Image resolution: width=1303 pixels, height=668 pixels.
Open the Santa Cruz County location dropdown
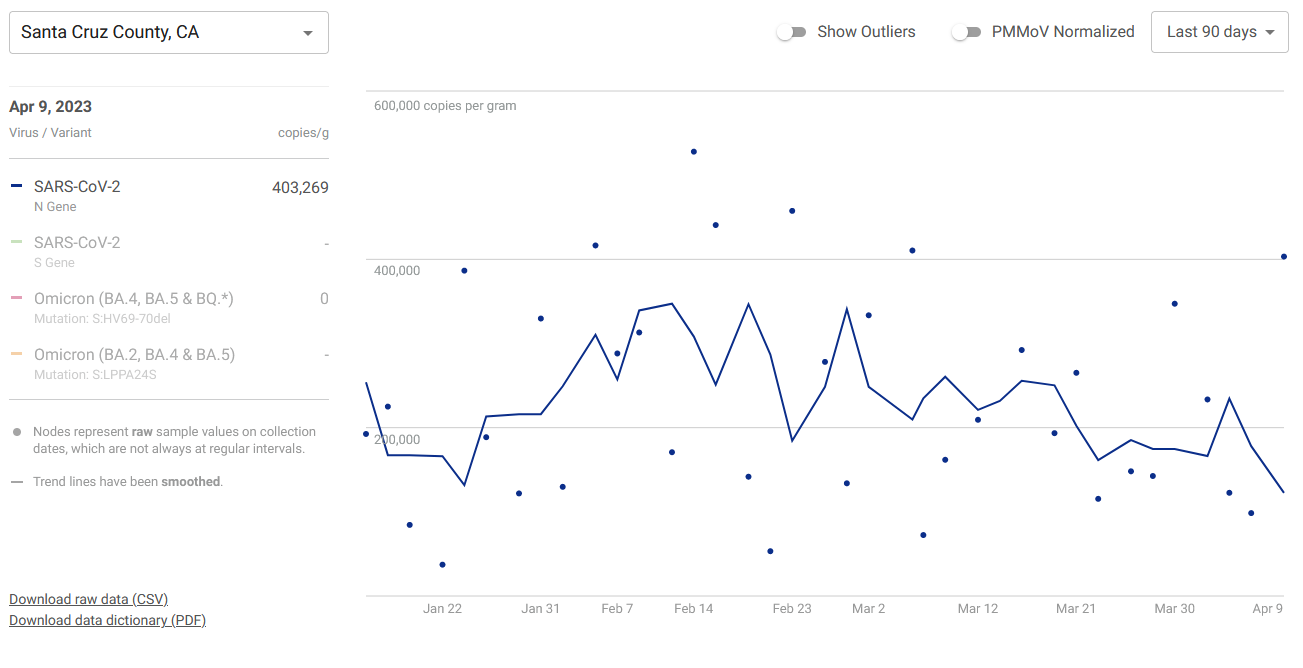tap(168, 33)
